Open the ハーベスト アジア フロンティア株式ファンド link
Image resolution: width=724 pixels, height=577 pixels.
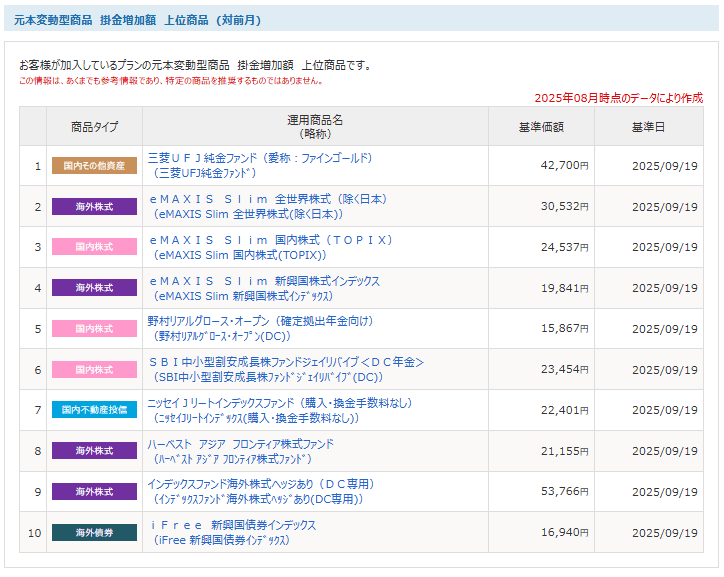241,444
